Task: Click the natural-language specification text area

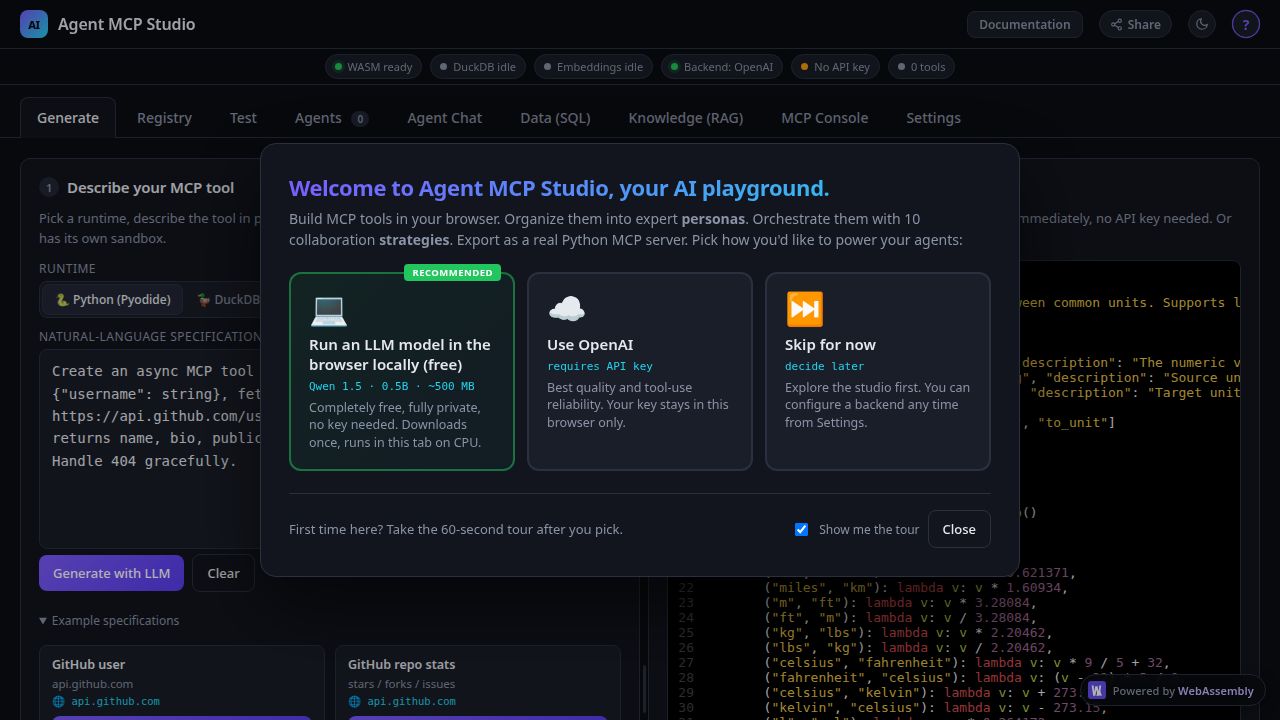Action: (150, 449)
